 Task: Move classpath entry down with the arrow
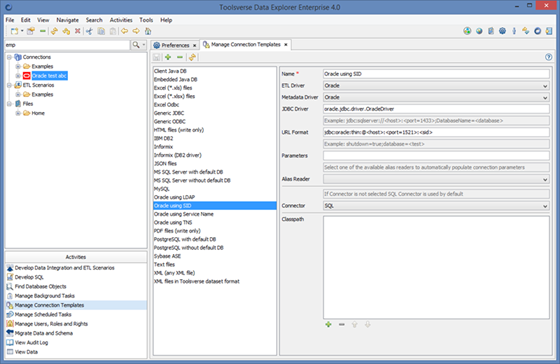(x=368, y=324)
